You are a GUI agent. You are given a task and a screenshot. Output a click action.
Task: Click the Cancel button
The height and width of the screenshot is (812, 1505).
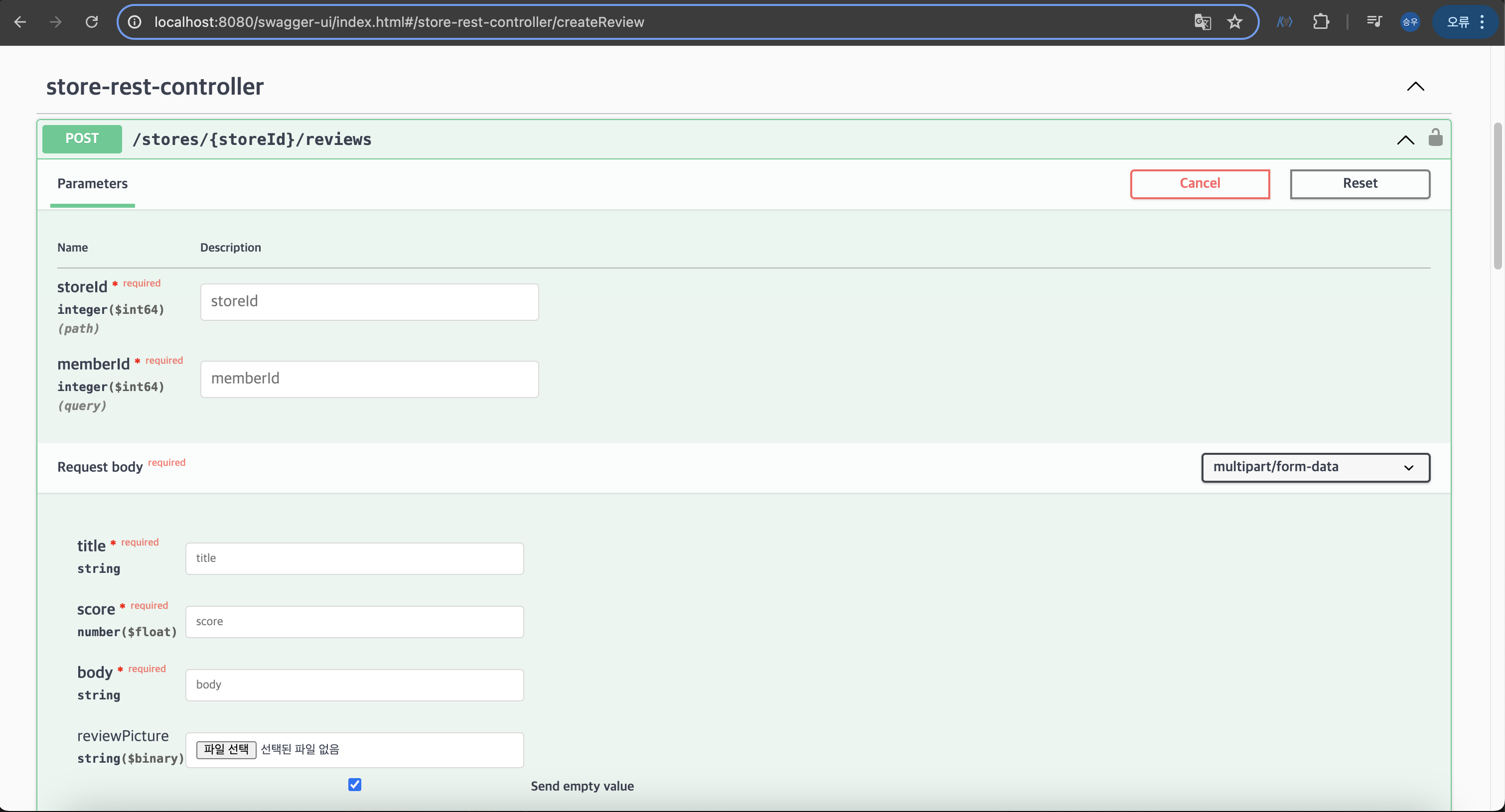point(1200,183)
